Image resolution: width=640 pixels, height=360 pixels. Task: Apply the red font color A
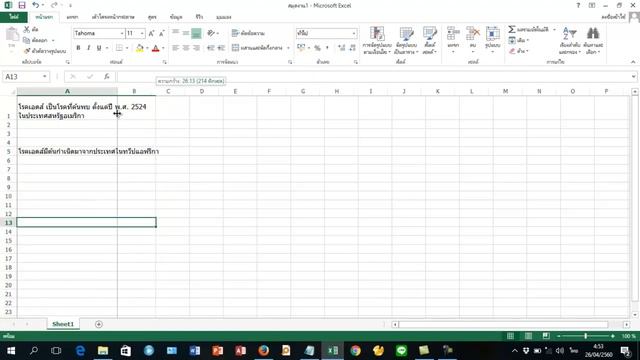tap(156, 48)
